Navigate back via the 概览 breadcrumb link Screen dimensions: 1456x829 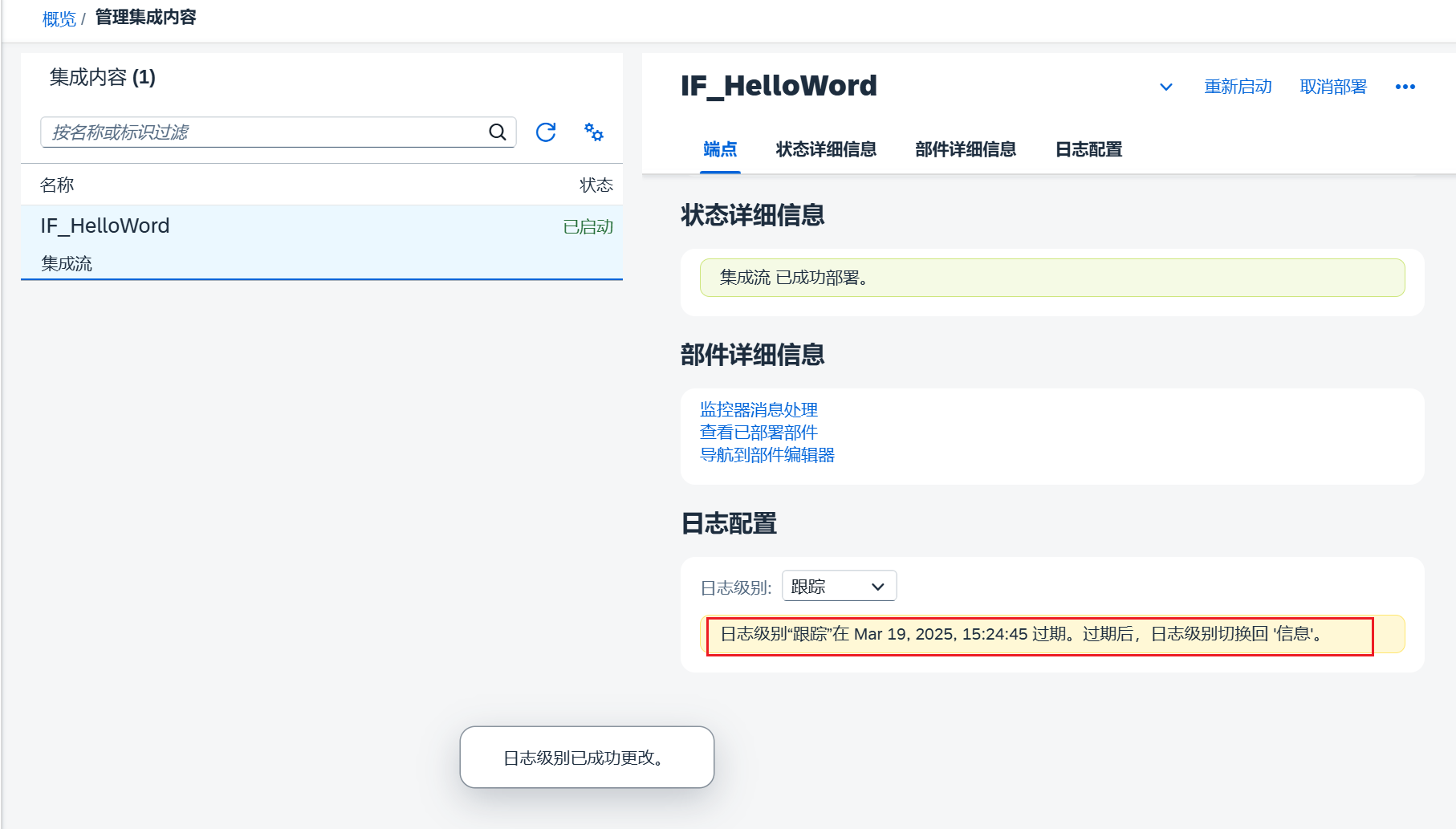59,18
